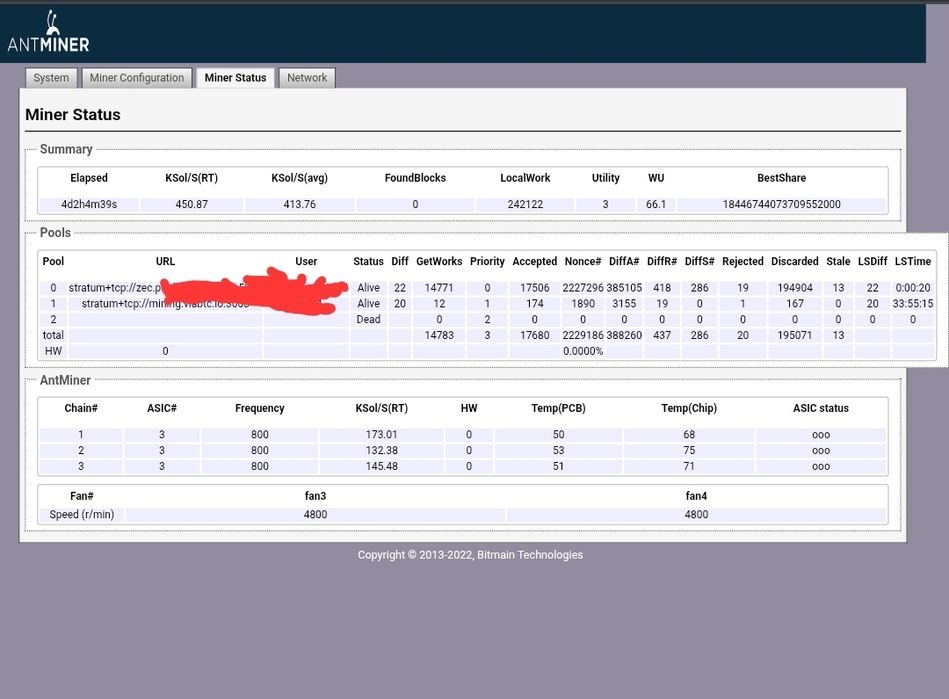Image resolution: width=949 pixels, height=699 pixels.
Task: Click the Pools section label
Action: 55,232
